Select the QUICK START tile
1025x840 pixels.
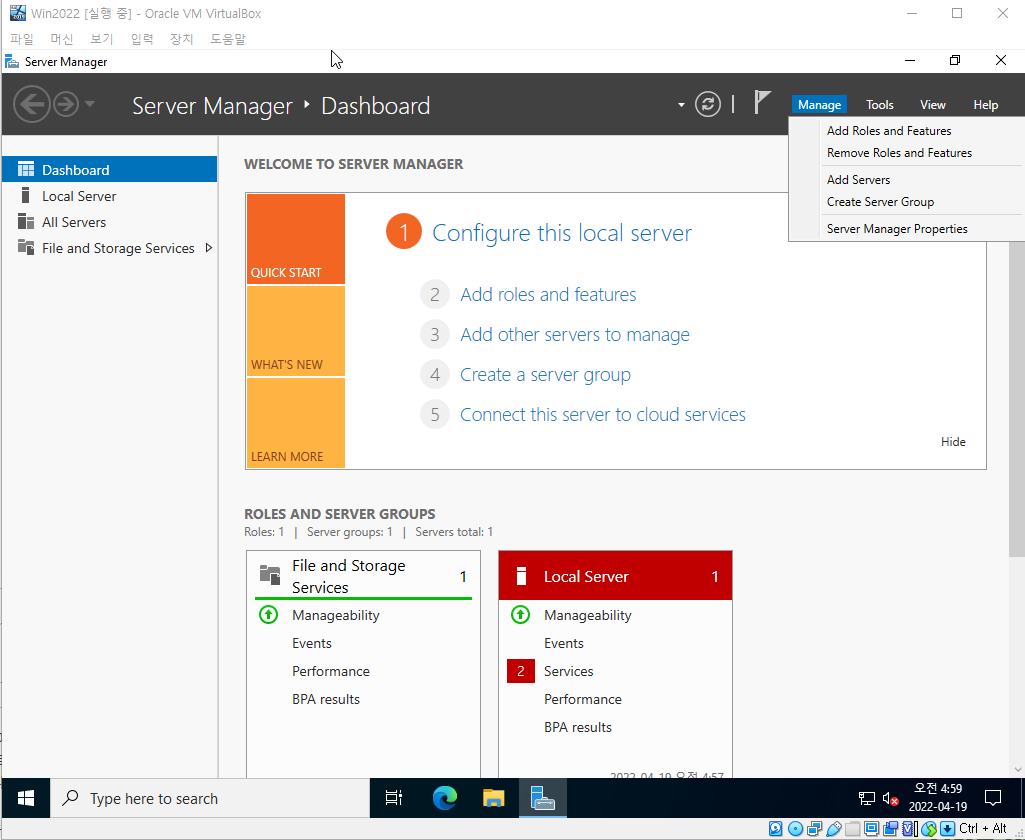pos(295,239)
